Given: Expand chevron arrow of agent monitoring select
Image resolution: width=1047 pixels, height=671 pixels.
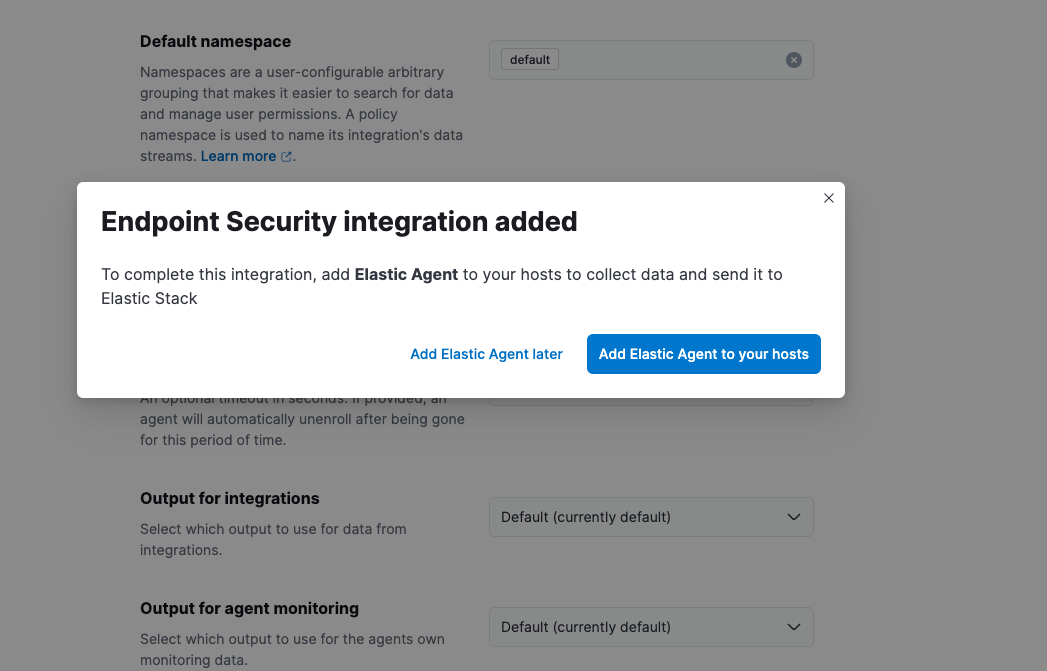Looking at the screenshot, I should coord(793,627).
